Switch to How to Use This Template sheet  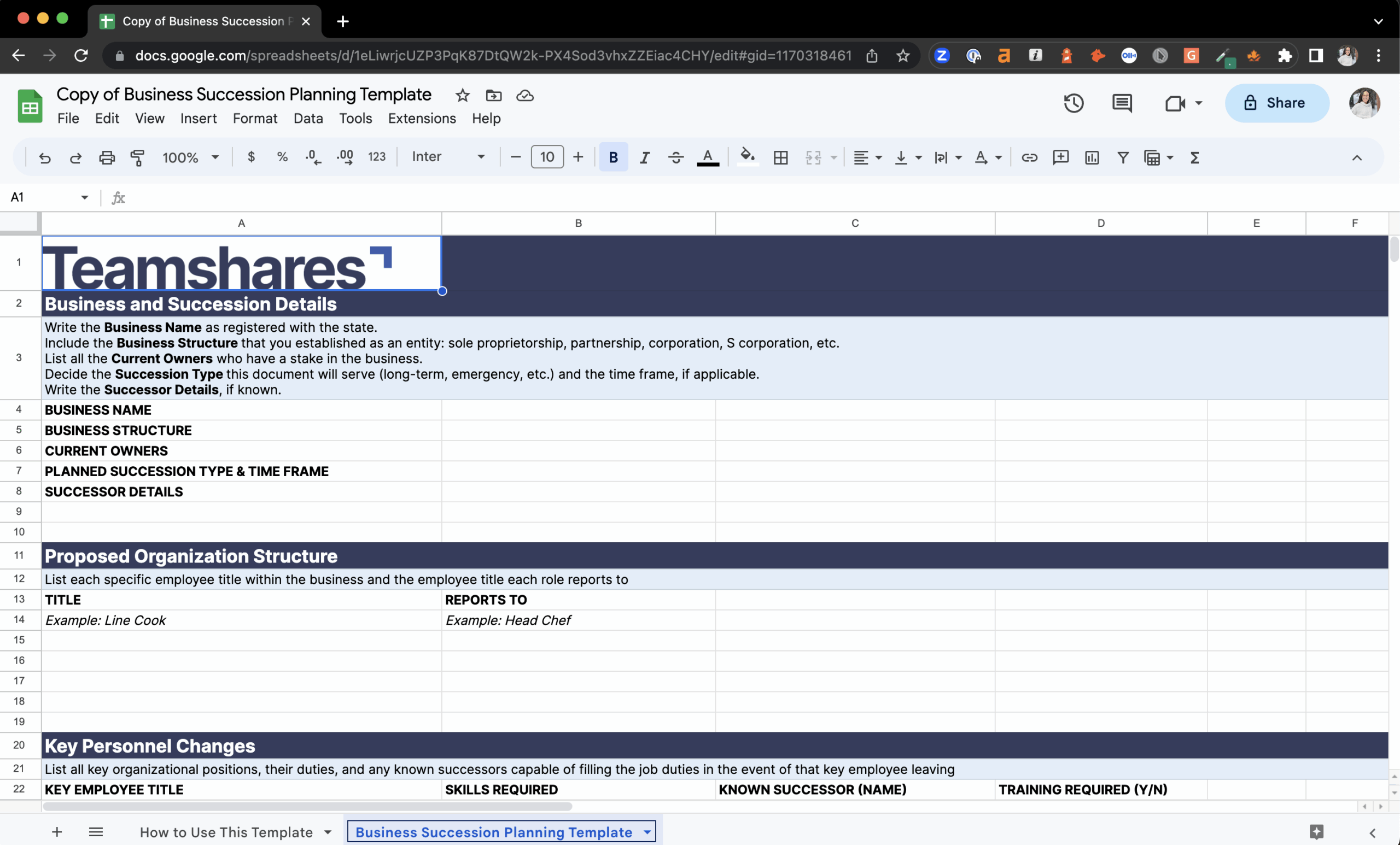[226, 832]
